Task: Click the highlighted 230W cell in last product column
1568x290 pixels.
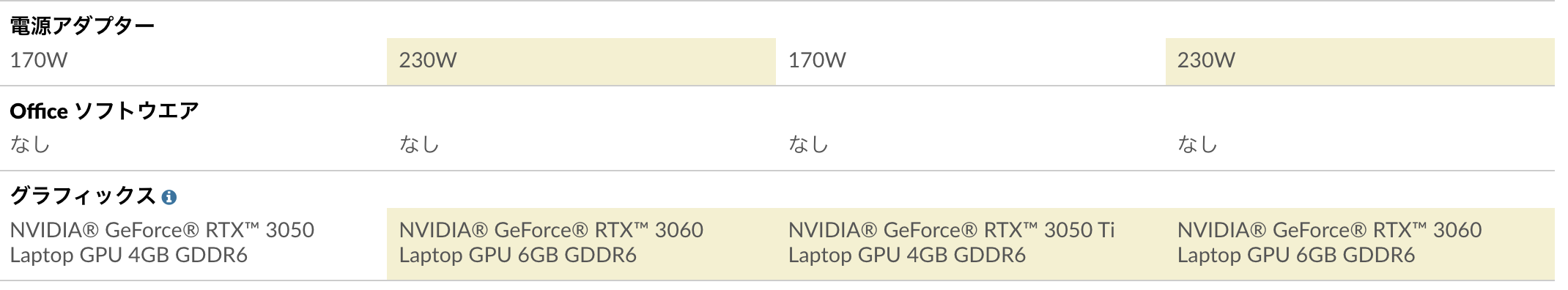Action: tap(1360, 62)
